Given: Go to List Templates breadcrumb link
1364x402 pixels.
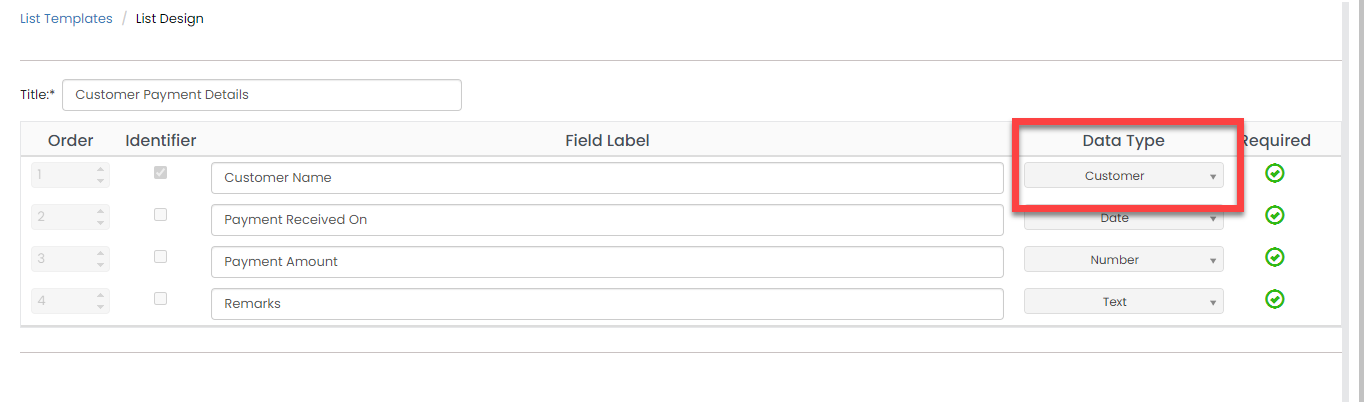Looking at the screenshot, I should coord(66,19).
